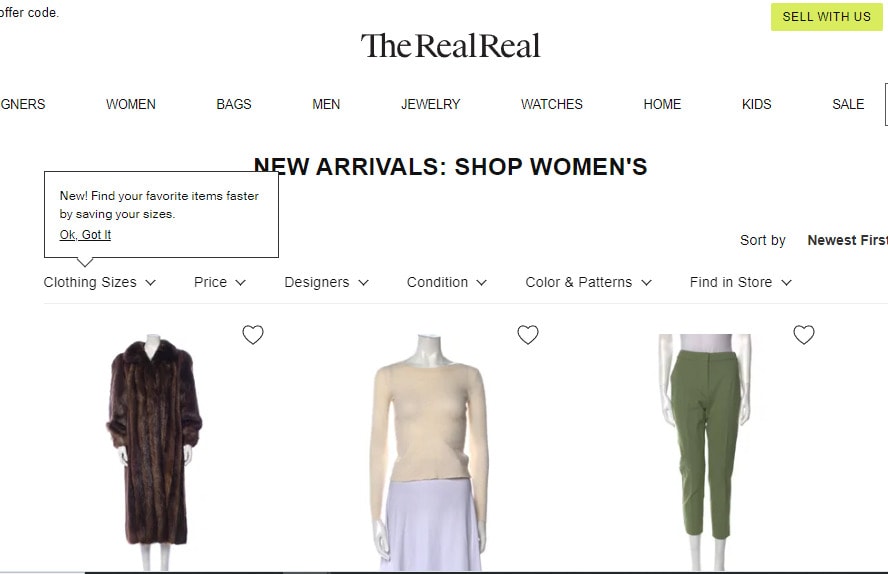Open the Bags menu
The image size is (888, 574).
[x=234, y=104]
